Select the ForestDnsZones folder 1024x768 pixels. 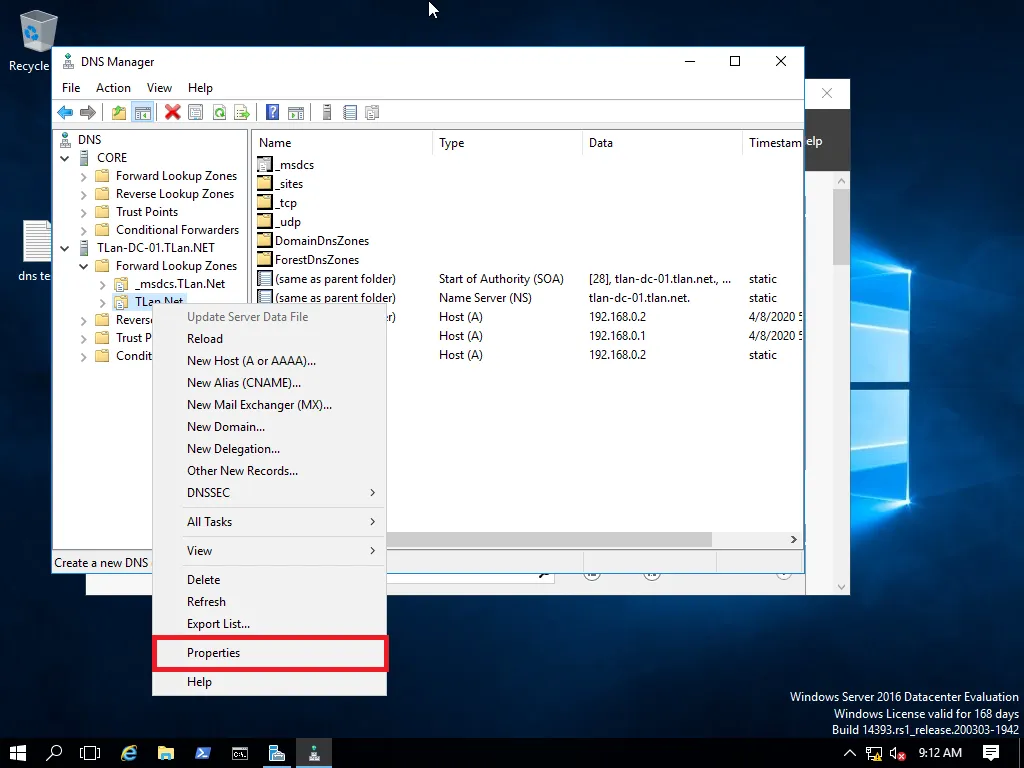click(x=309, y=259)
